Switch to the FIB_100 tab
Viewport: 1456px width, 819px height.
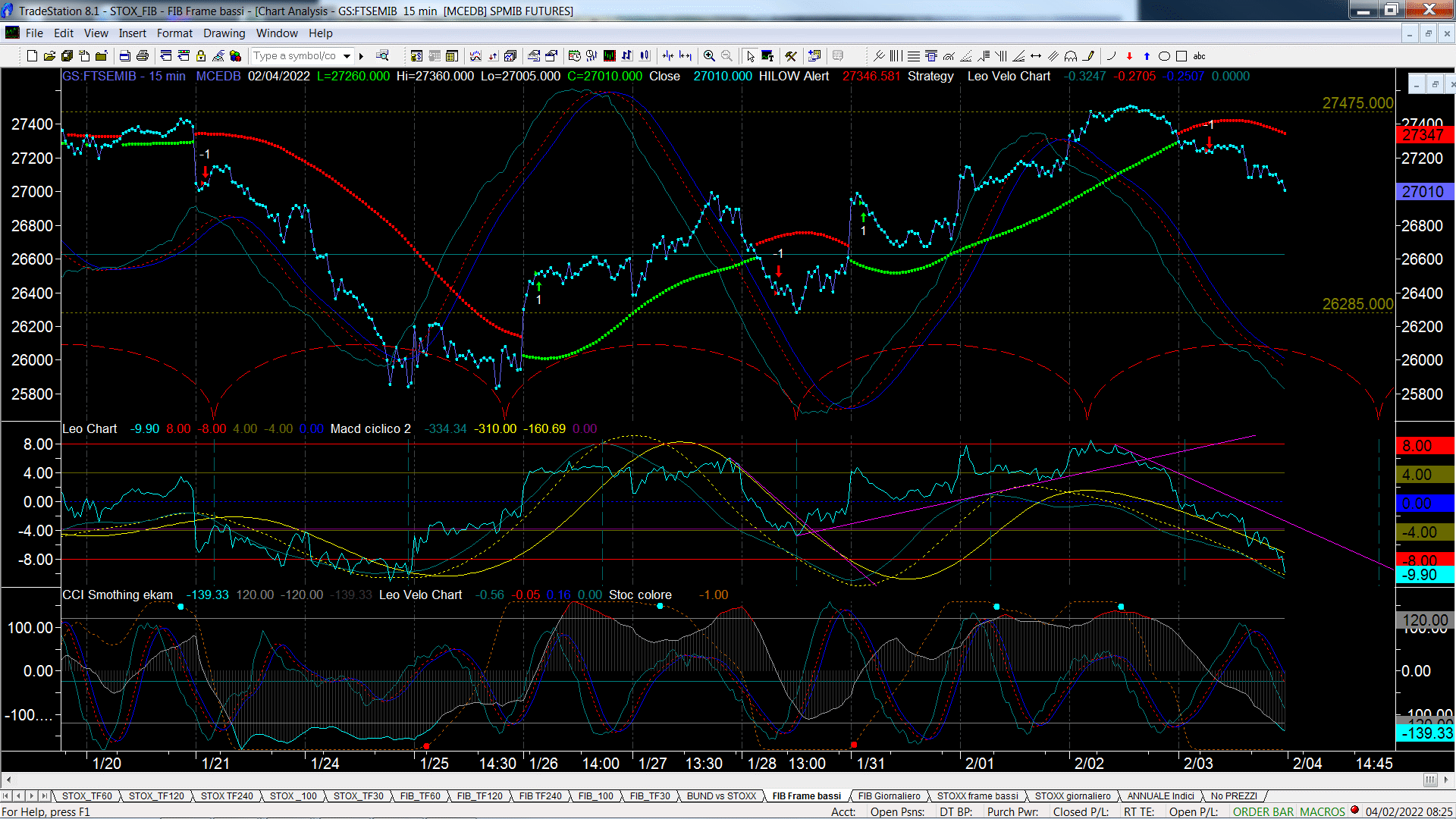(595, 796)
